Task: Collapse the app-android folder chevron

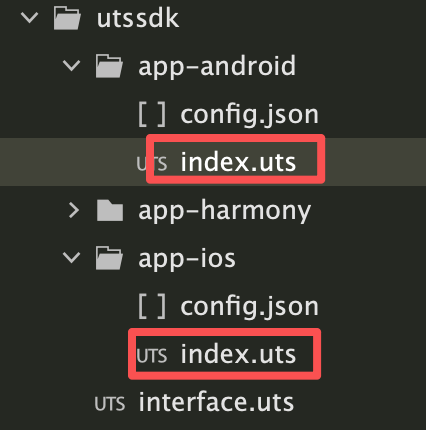Action: pyautogui.click(x=72, y=66)
